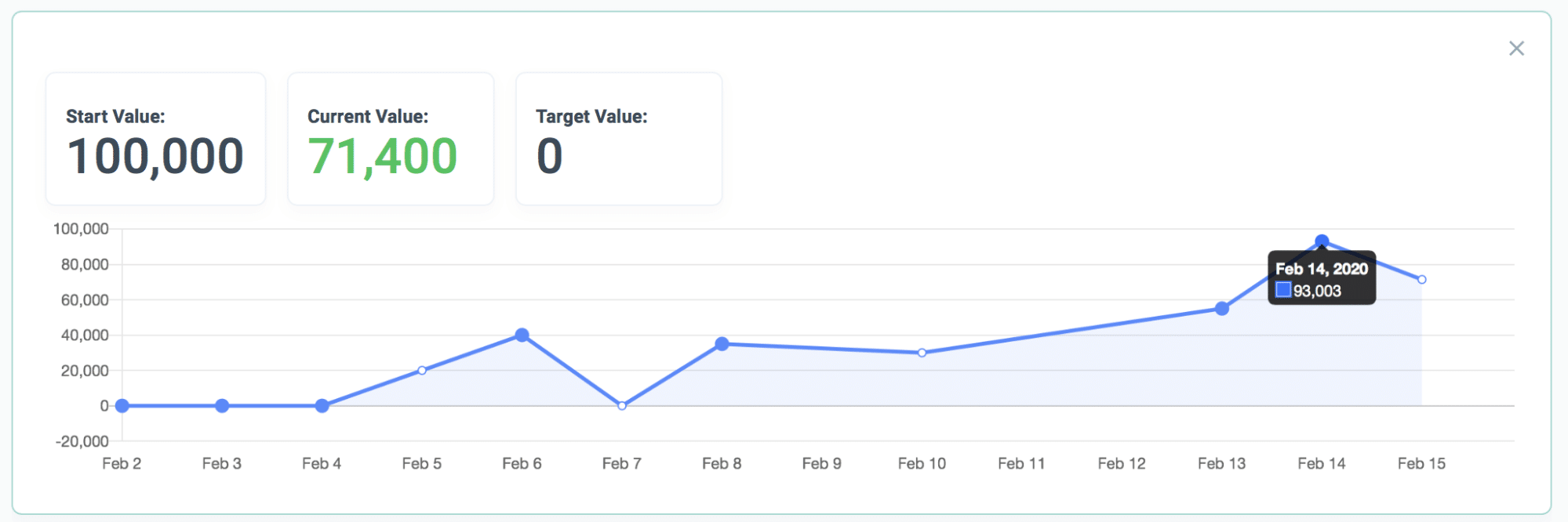Click the Feb 8 data point

point(722,343)
